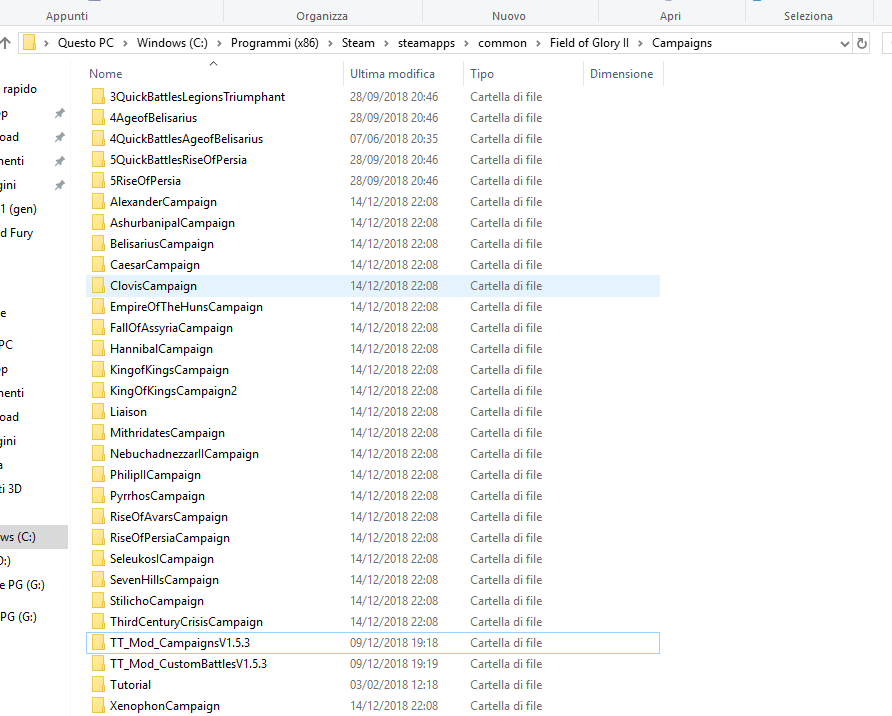Screen dimensions: 892x716
Task: Click the BelisariusCampaign folder icon
Action: tap(98, 244)
